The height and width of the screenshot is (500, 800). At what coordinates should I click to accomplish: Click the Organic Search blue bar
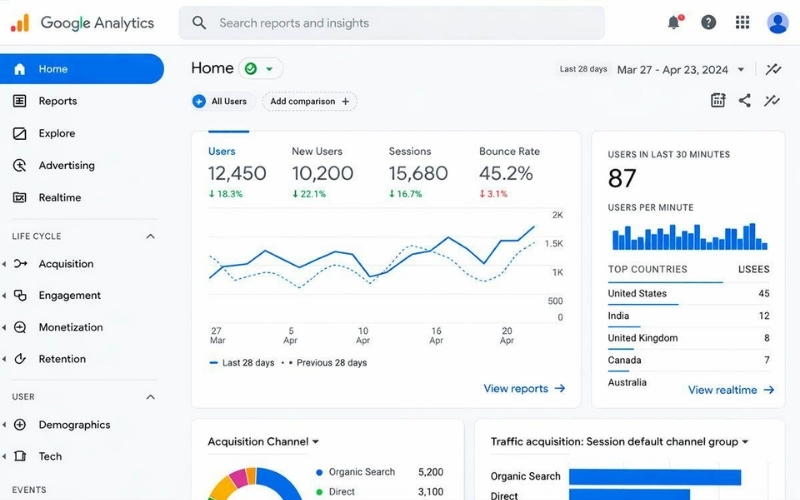[x=655, y=477]
